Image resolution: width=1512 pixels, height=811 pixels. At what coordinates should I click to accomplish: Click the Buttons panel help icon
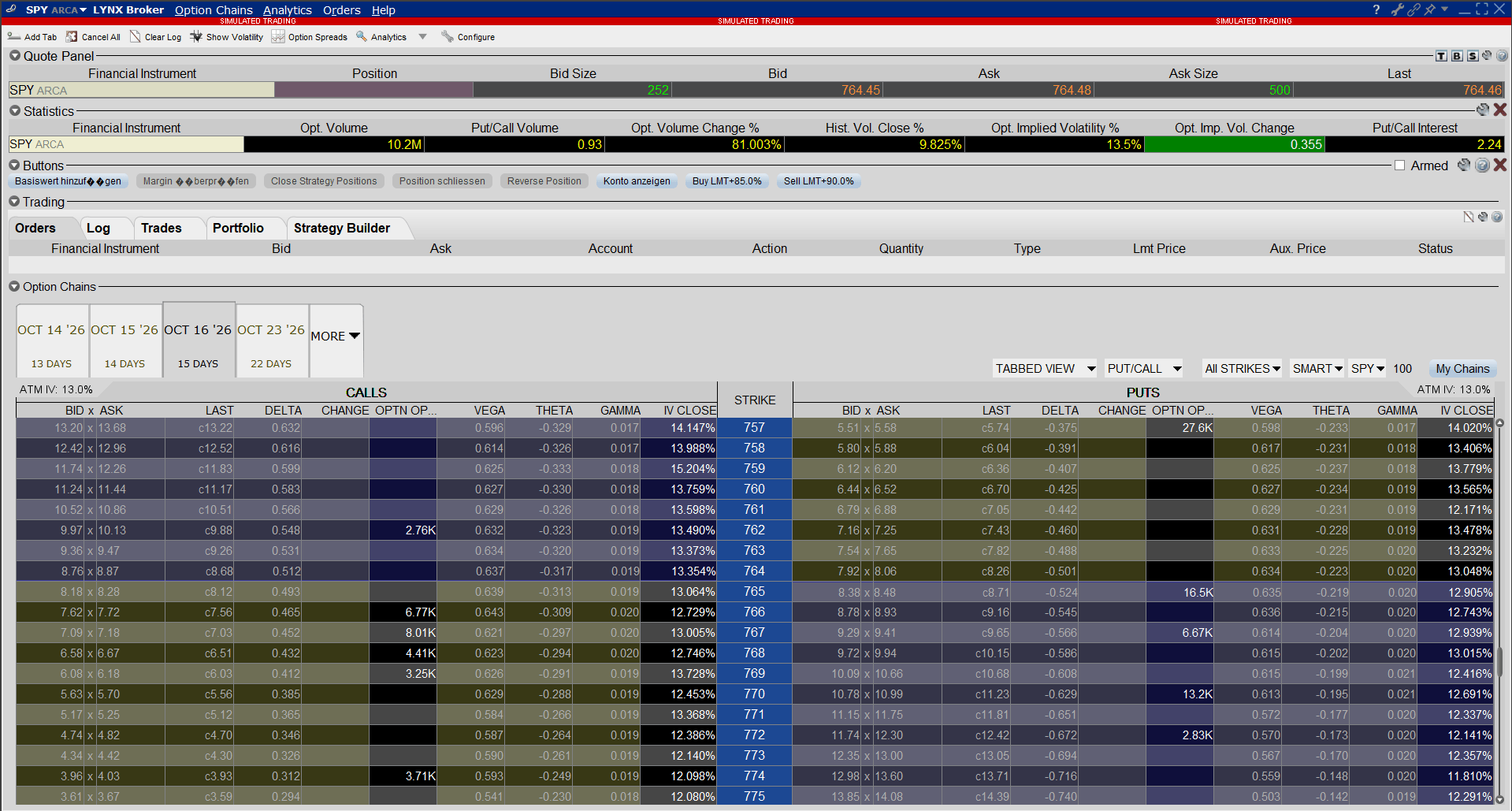point(1482,165)
